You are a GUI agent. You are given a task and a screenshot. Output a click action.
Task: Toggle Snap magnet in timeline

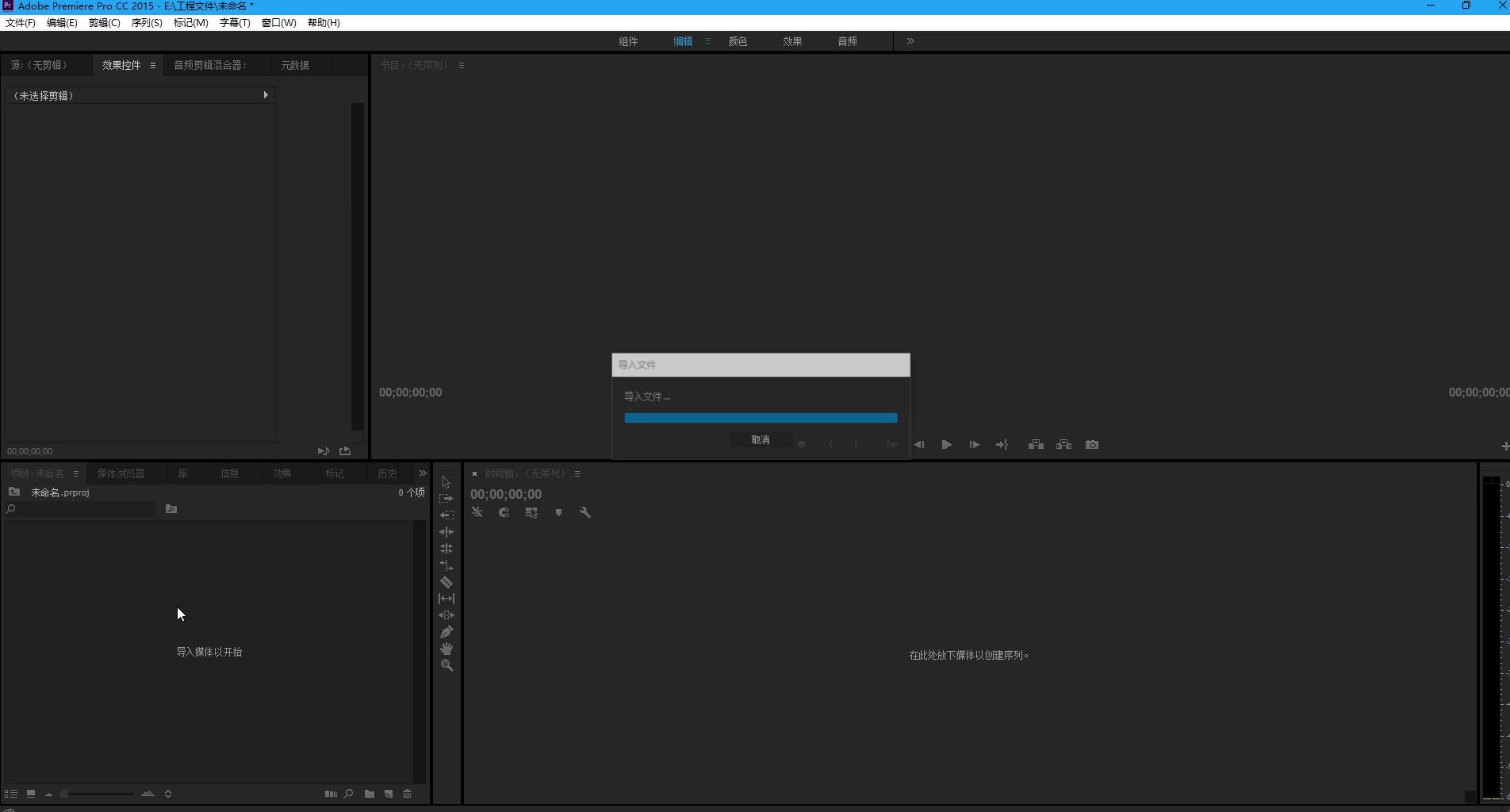(x=504, y=513)
